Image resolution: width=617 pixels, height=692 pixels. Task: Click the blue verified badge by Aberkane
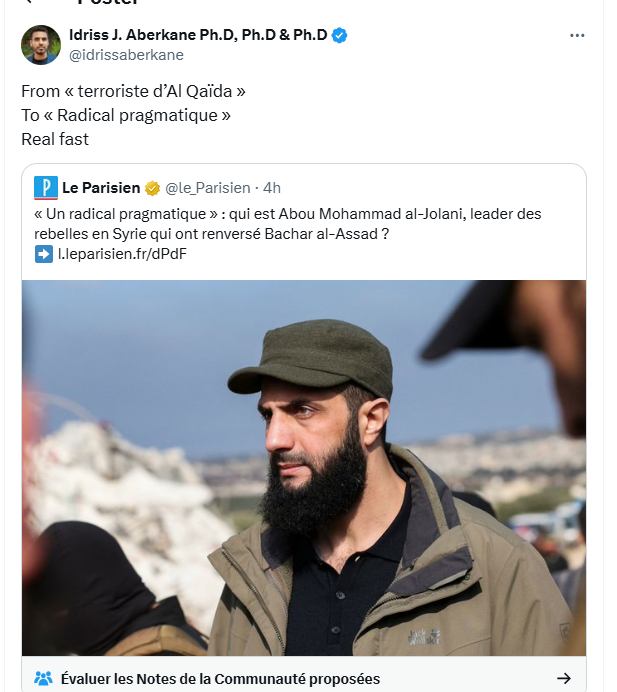pyautogui.click(x=340, y=35)
